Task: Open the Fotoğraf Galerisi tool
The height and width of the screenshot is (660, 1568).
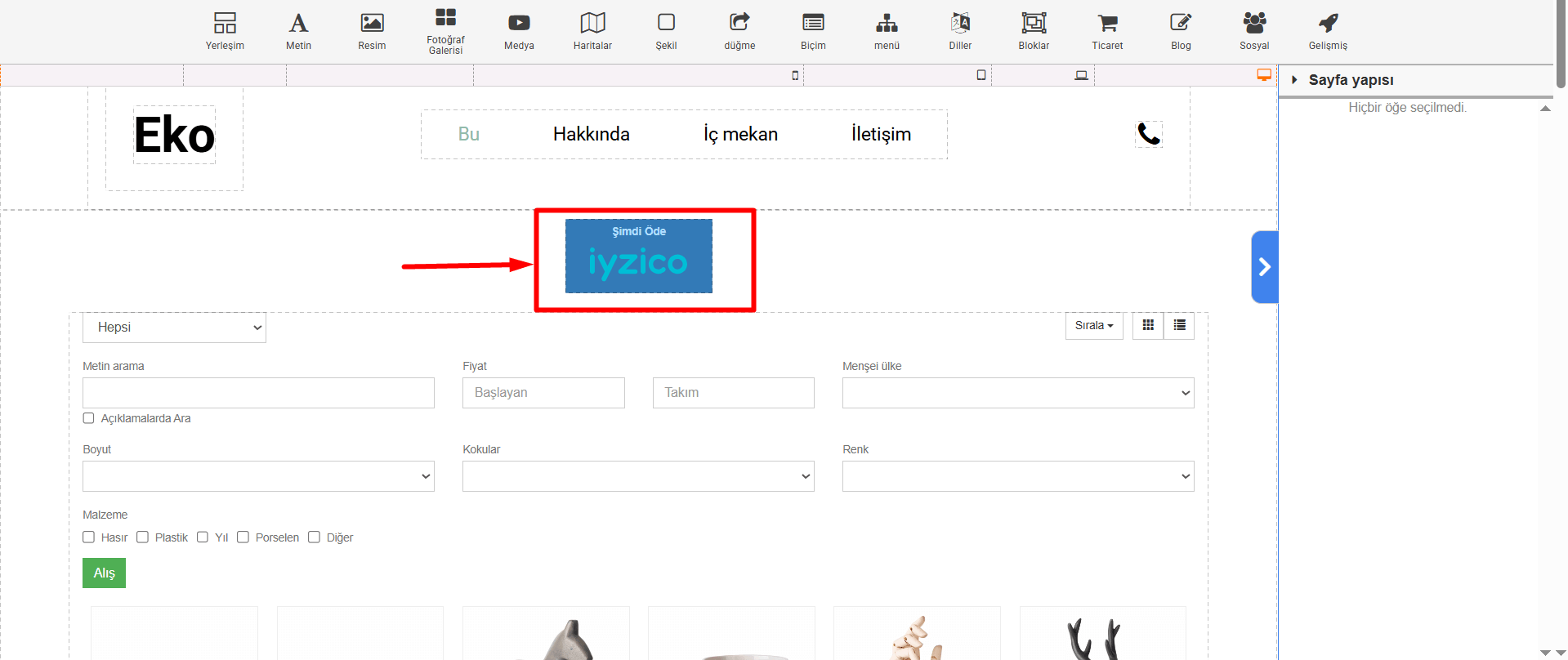Action: tap(445, 31)
